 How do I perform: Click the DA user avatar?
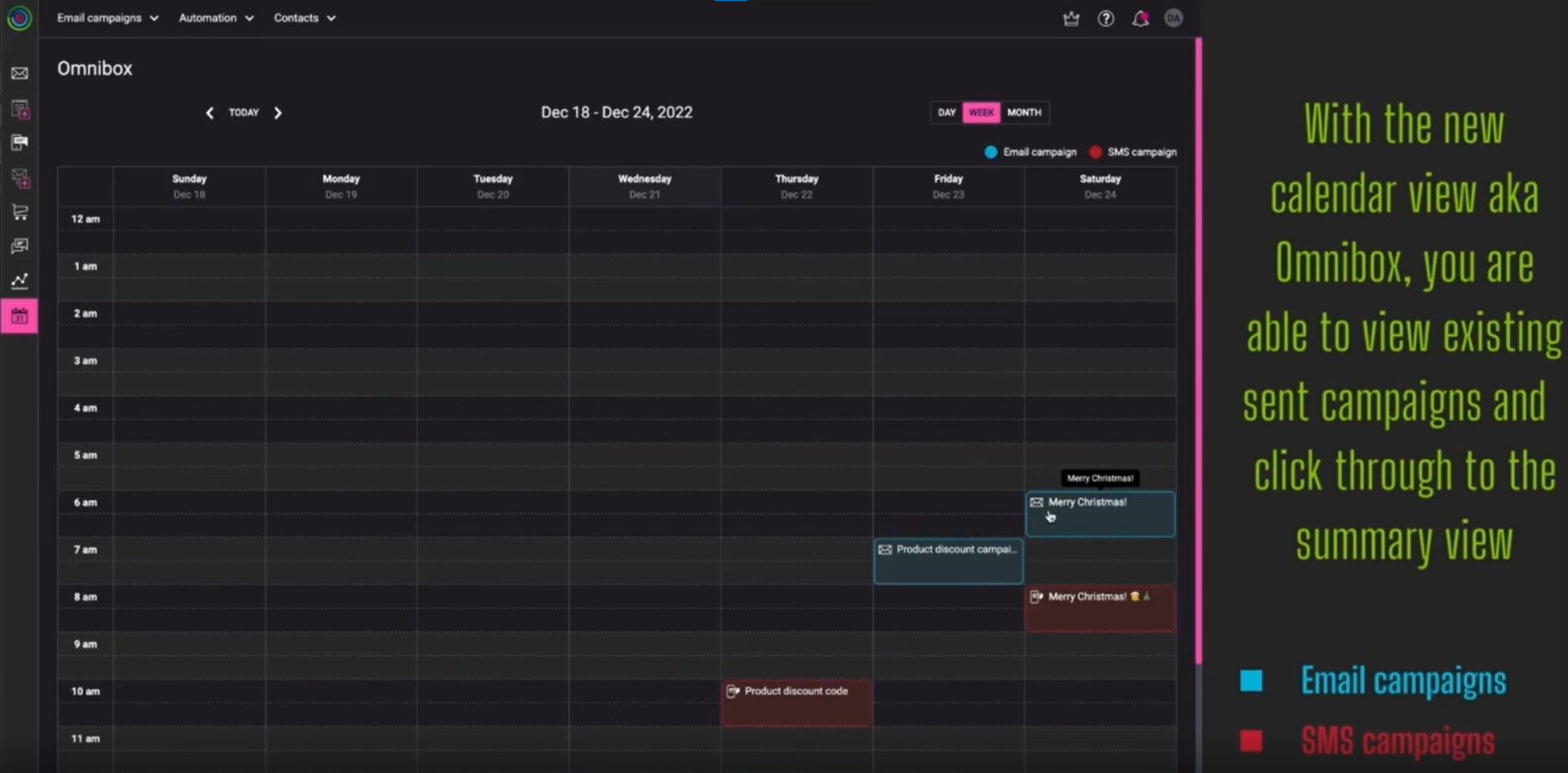1173,19
